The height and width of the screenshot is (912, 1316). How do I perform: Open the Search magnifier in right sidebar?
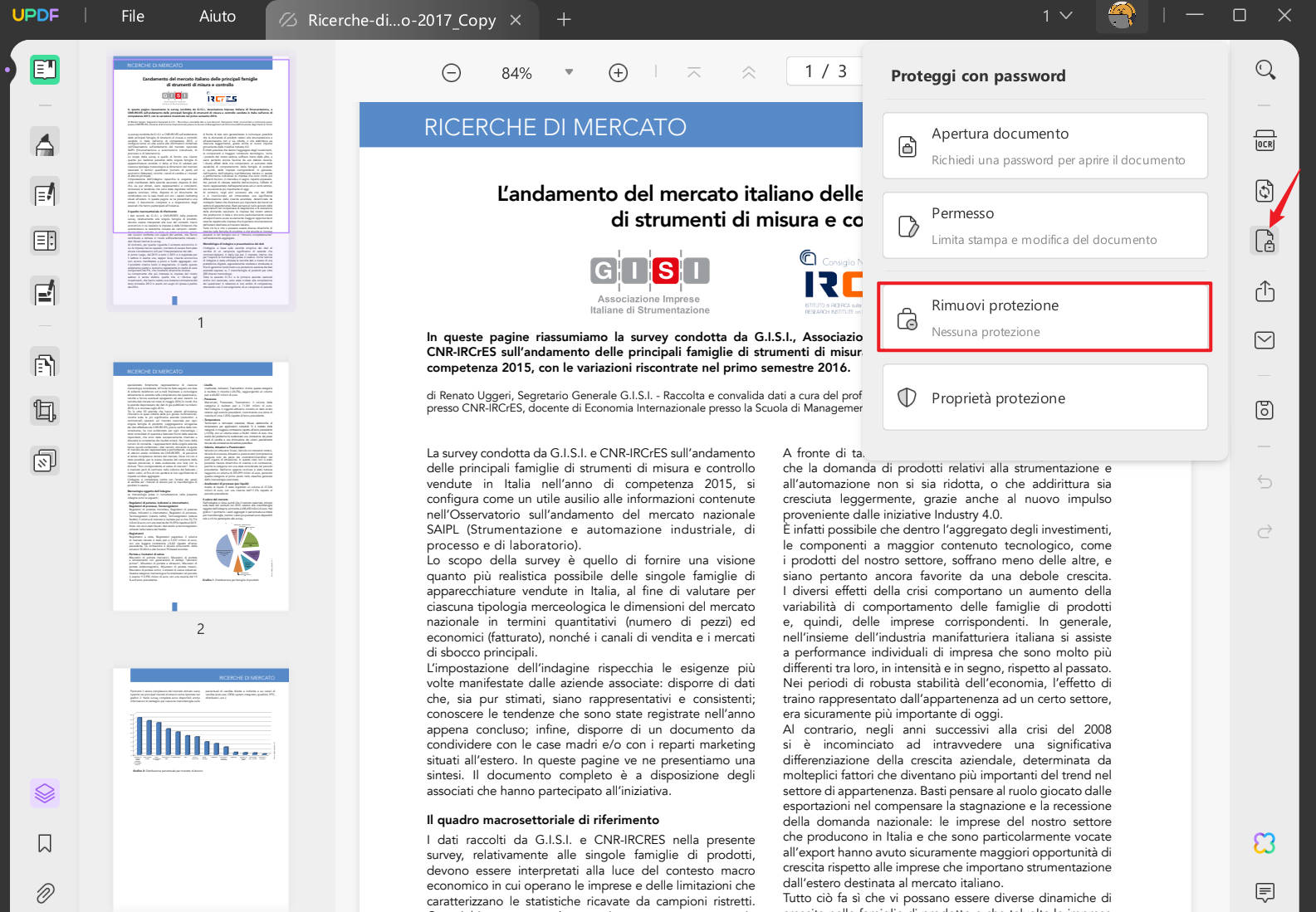click(1265, 70)
